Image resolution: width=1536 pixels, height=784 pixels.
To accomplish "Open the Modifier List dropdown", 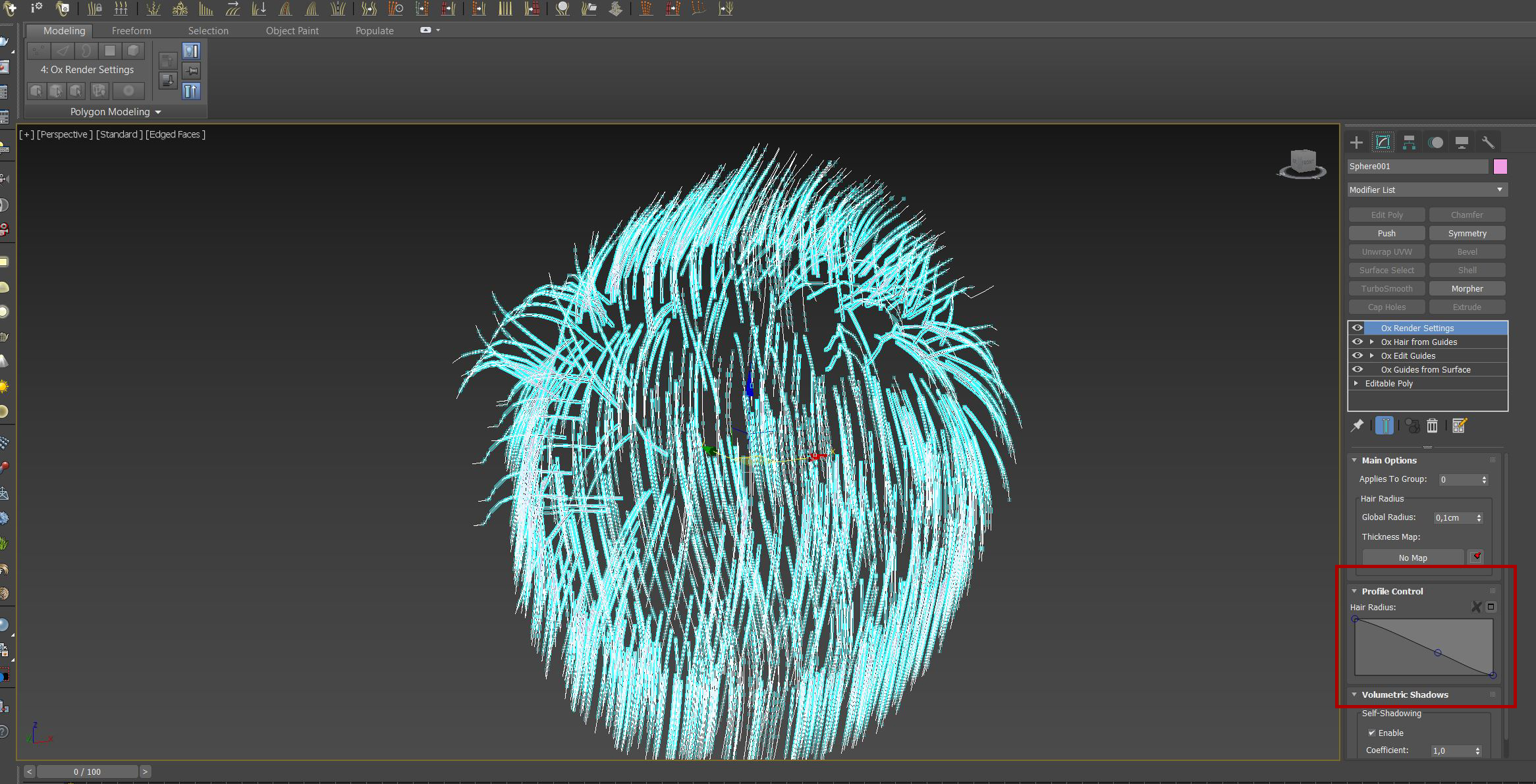I will pos(1427,190).
